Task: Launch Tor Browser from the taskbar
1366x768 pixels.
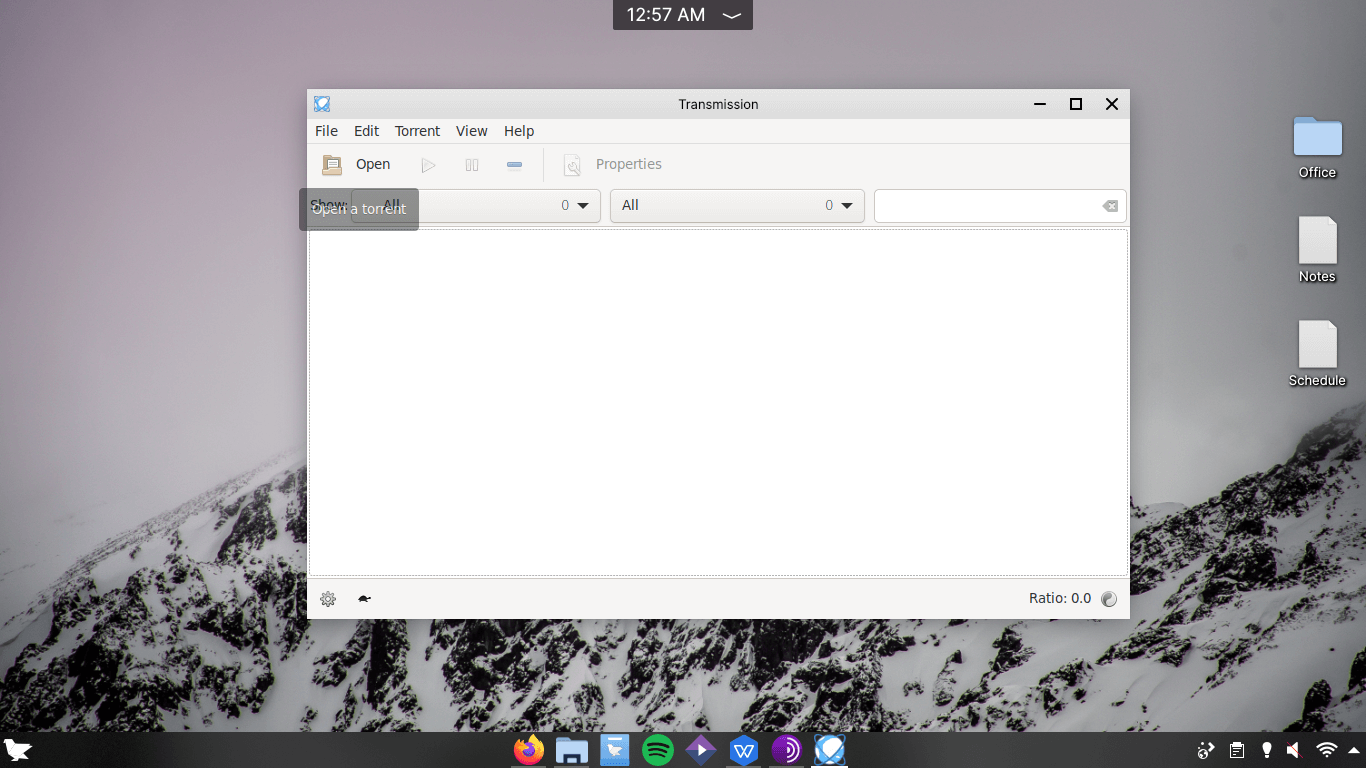Action: click(x=786, y=750)
